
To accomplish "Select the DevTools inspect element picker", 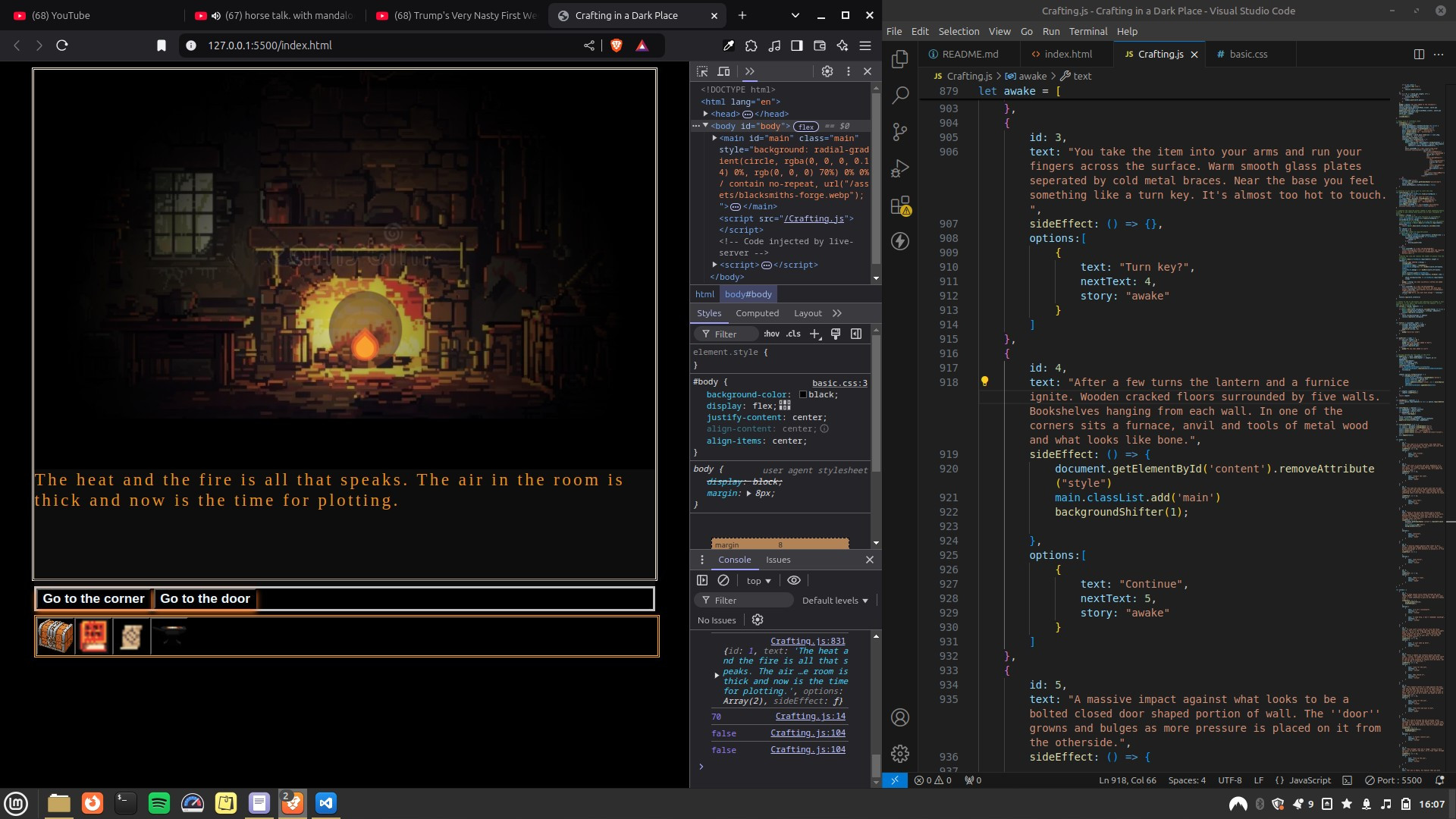I will coord(702,71).
